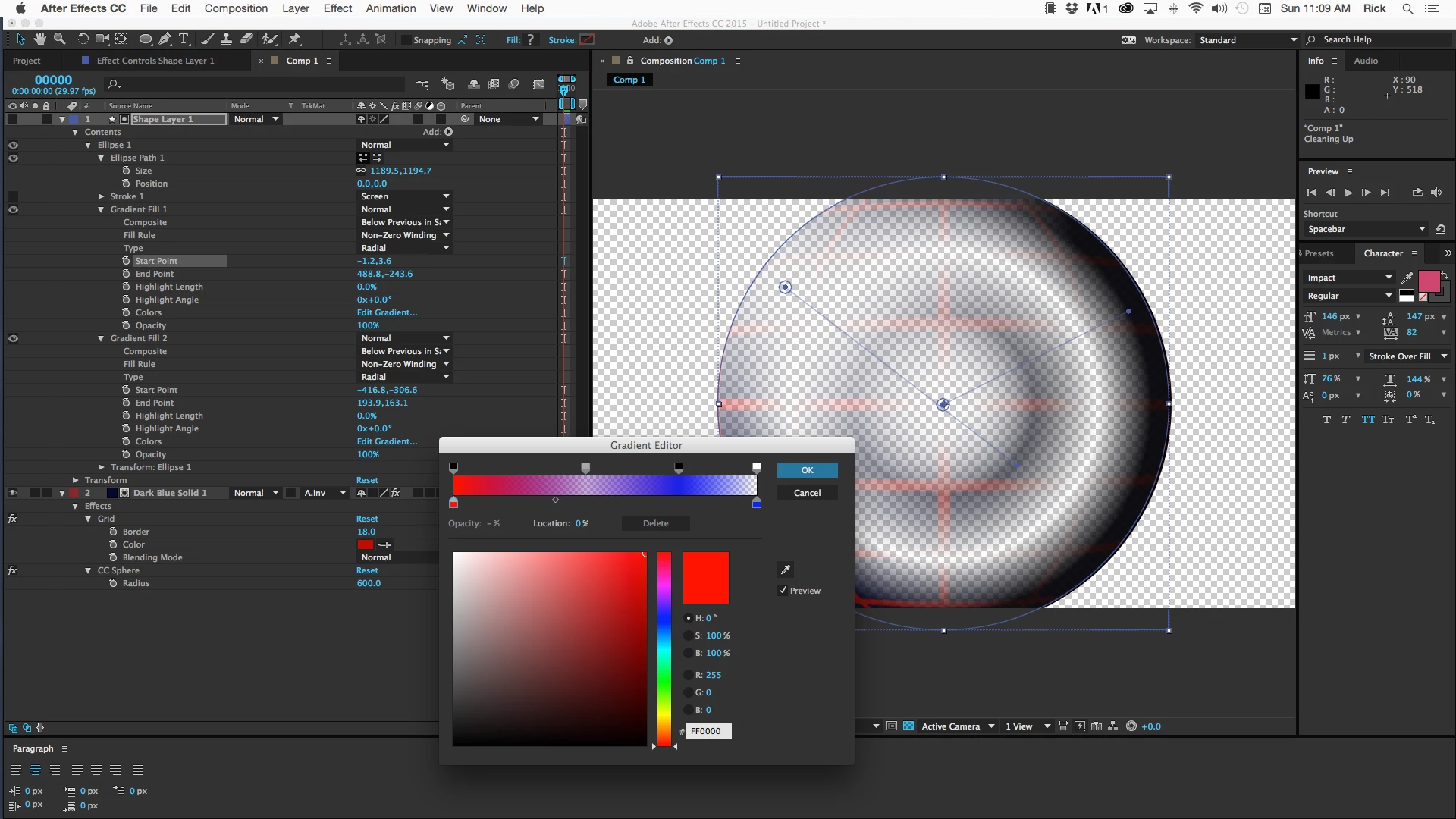Select the Pen tool in toolbar
This screenshot has width=1456, height=819.
click(165, 39)
